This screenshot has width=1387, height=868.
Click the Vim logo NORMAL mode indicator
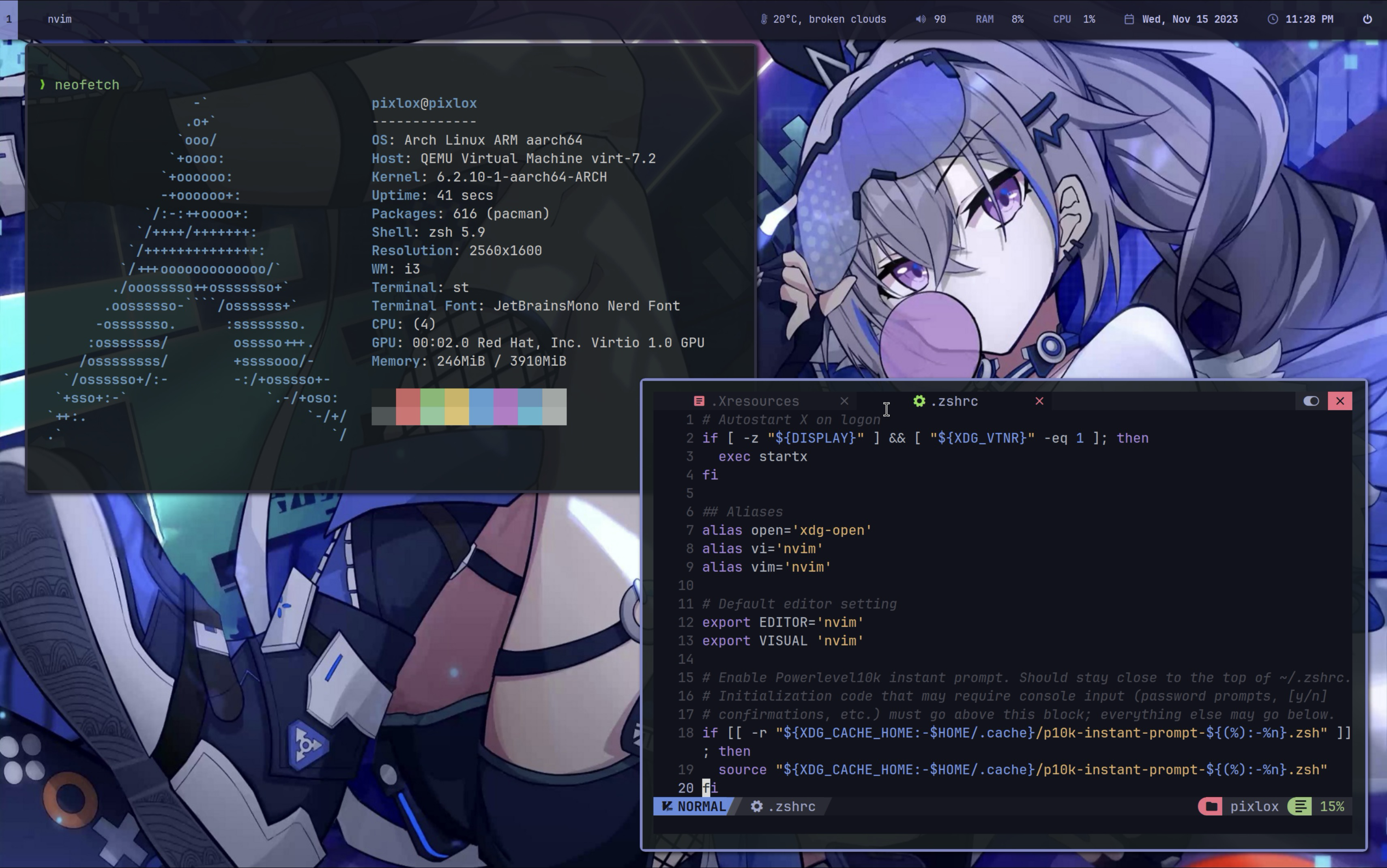tap(693, 807)
